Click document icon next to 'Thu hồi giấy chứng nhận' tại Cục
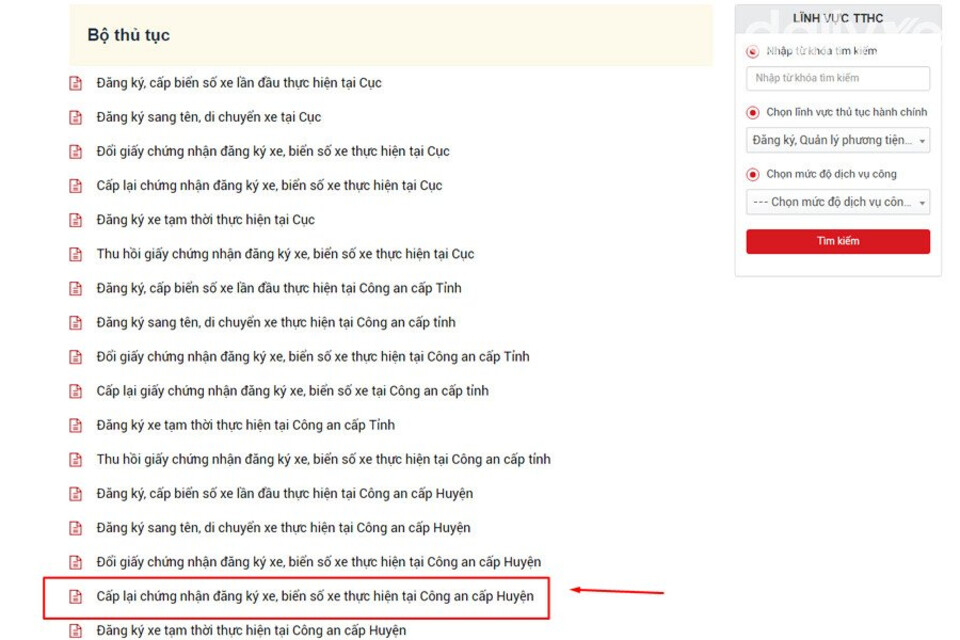The image size is (960, 640). pyautogui.click(x=75, y=254)
